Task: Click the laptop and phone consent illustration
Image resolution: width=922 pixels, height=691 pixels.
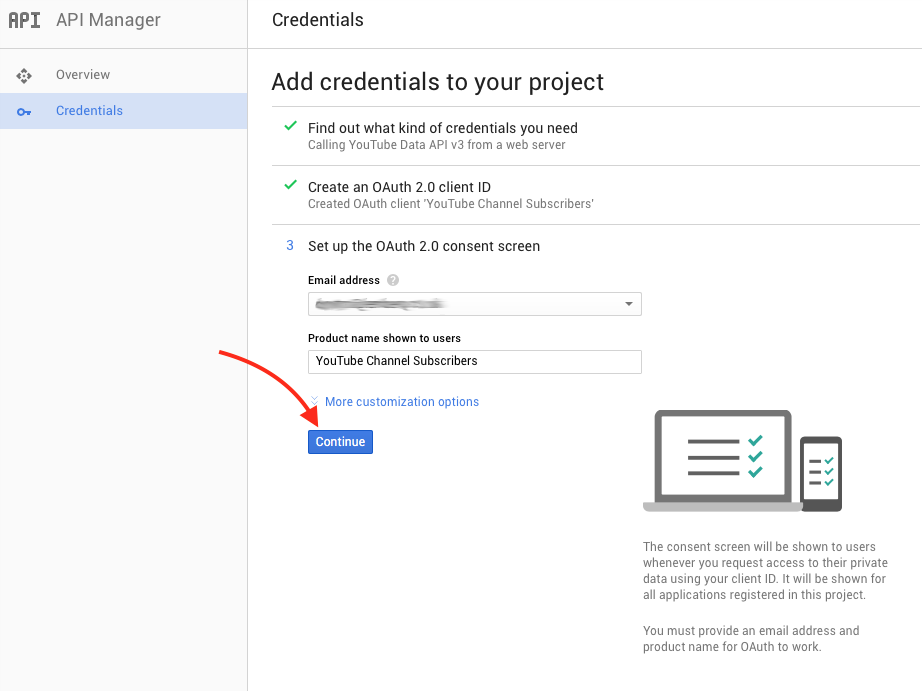Action: (743, 461)
